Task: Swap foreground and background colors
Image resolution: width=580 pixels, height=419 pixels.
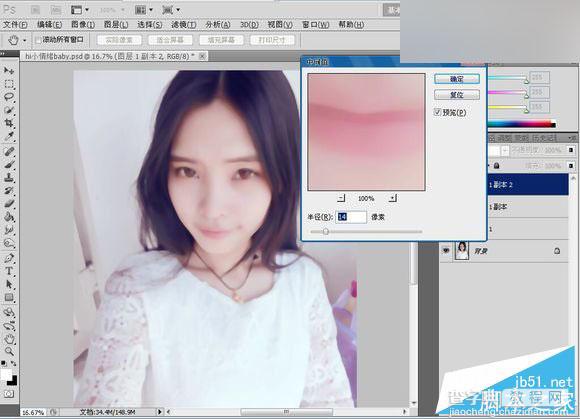Action: click(x=14, y=364)
